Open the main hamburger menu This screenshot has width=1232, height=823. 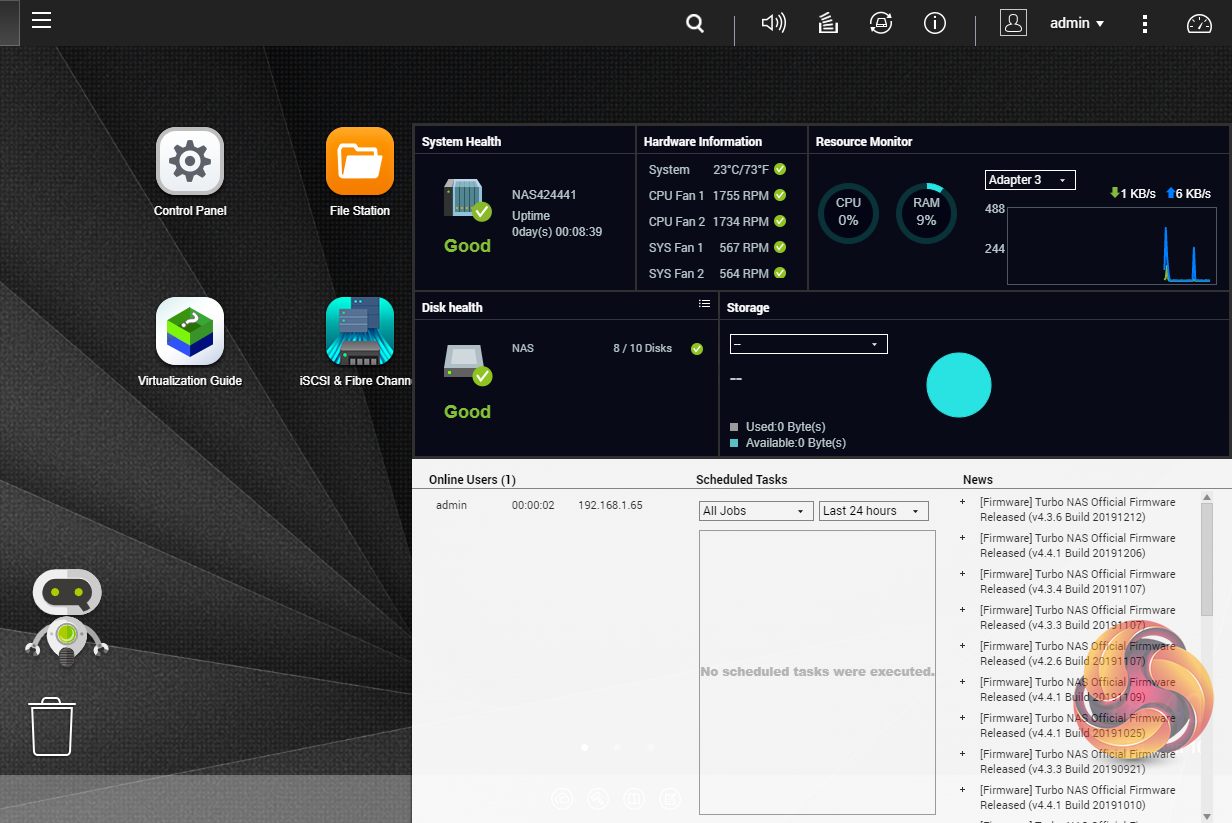click(41, 21)
